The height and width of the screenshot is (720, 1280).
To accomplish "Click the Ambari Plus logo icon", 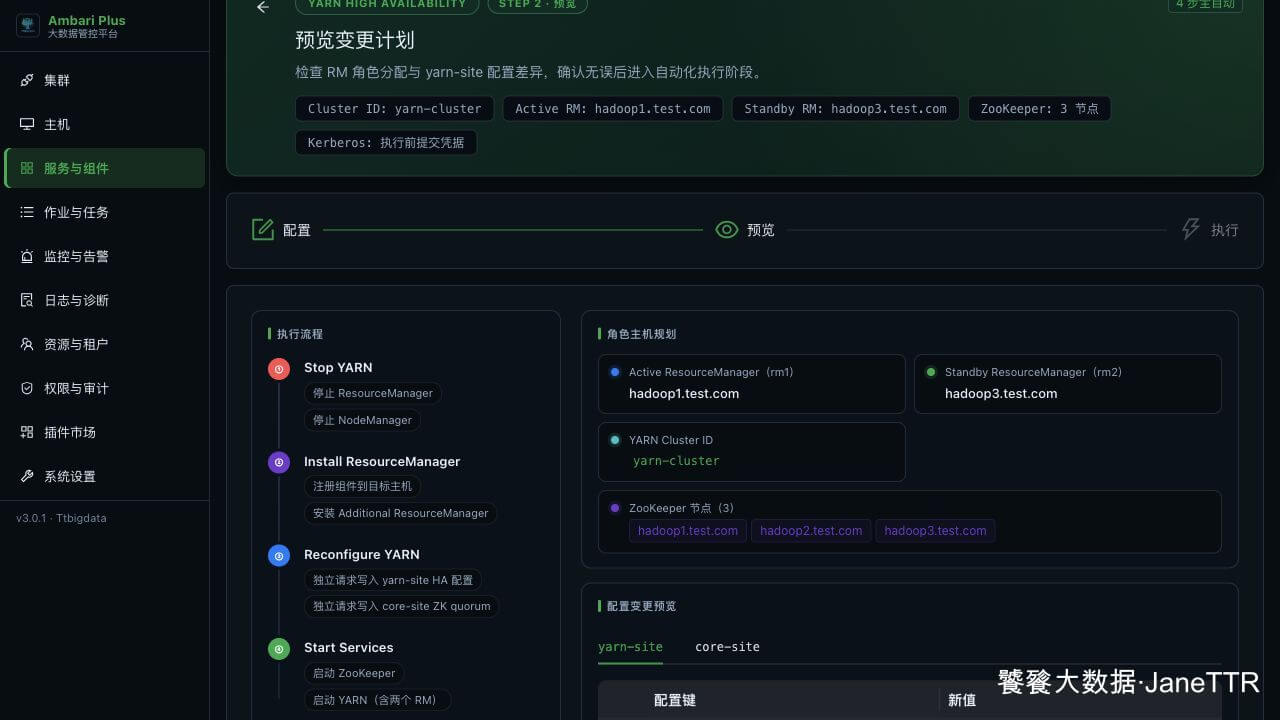I will point(27,26).
